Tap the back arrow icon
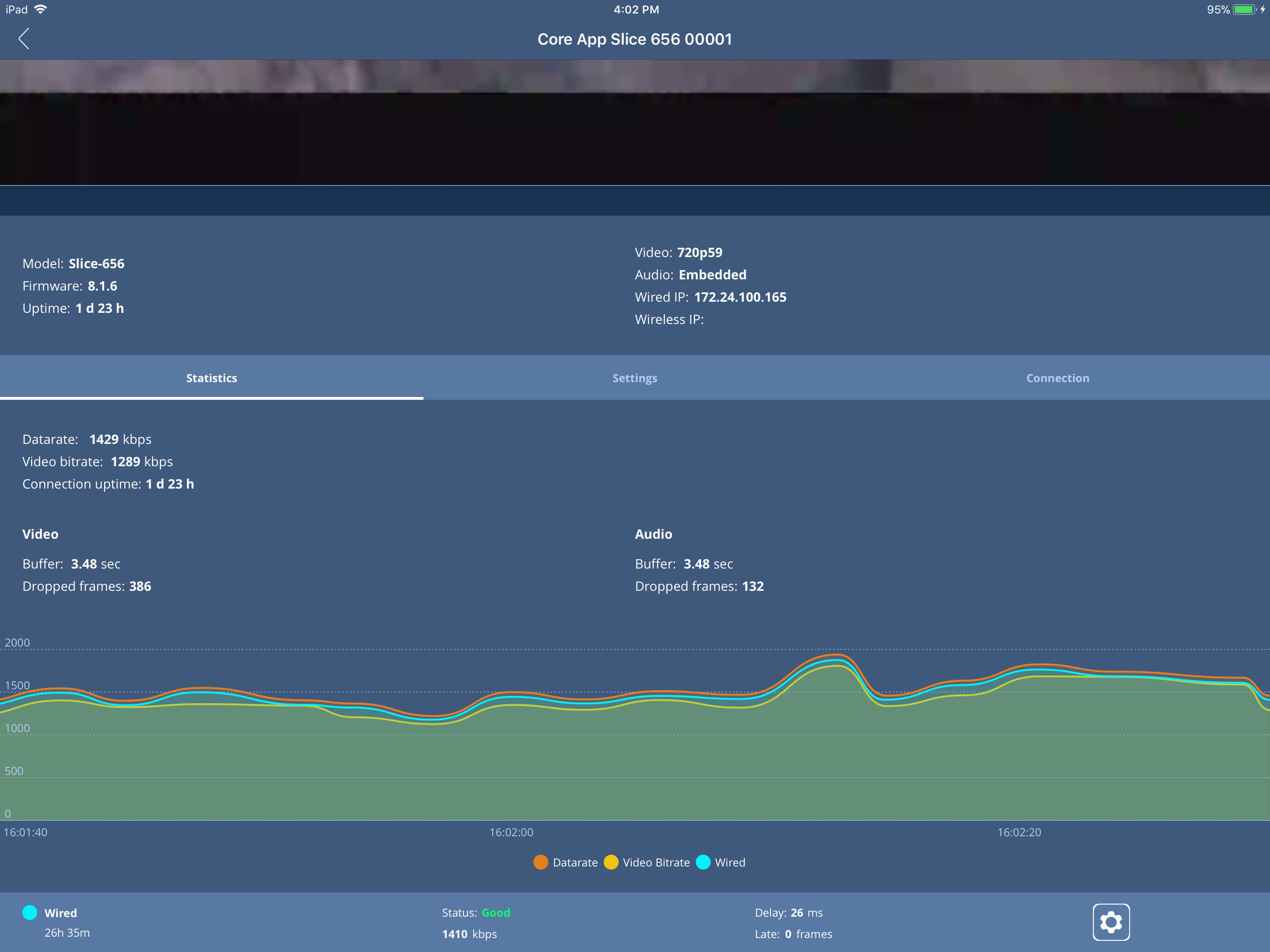 tap(24, 39)
